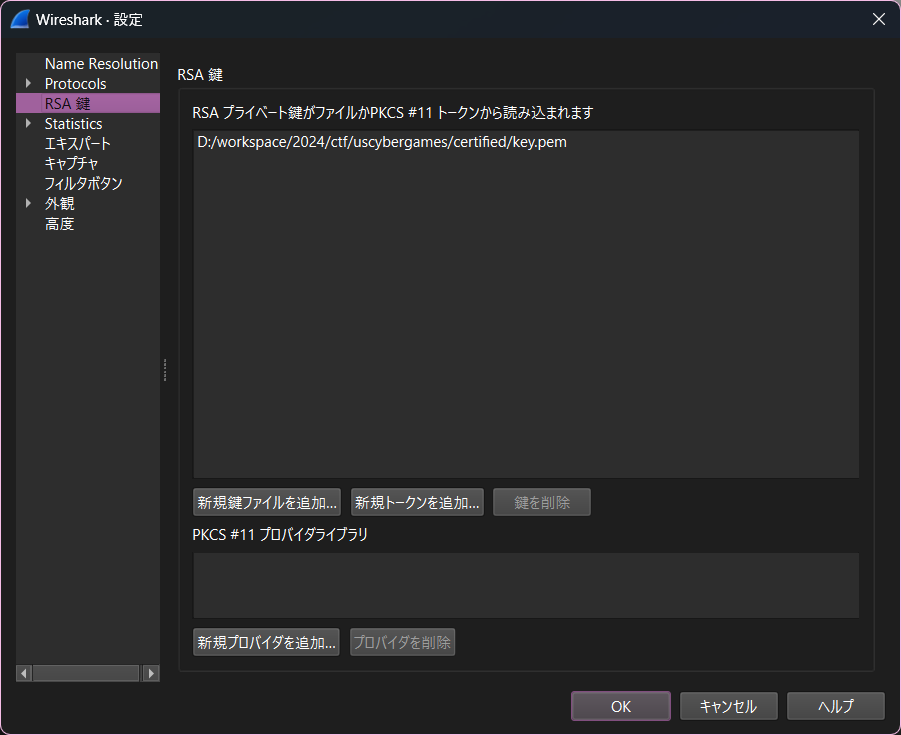
Task: Click 新規鍵ファイルを追加 button
Action: point(267,502)
